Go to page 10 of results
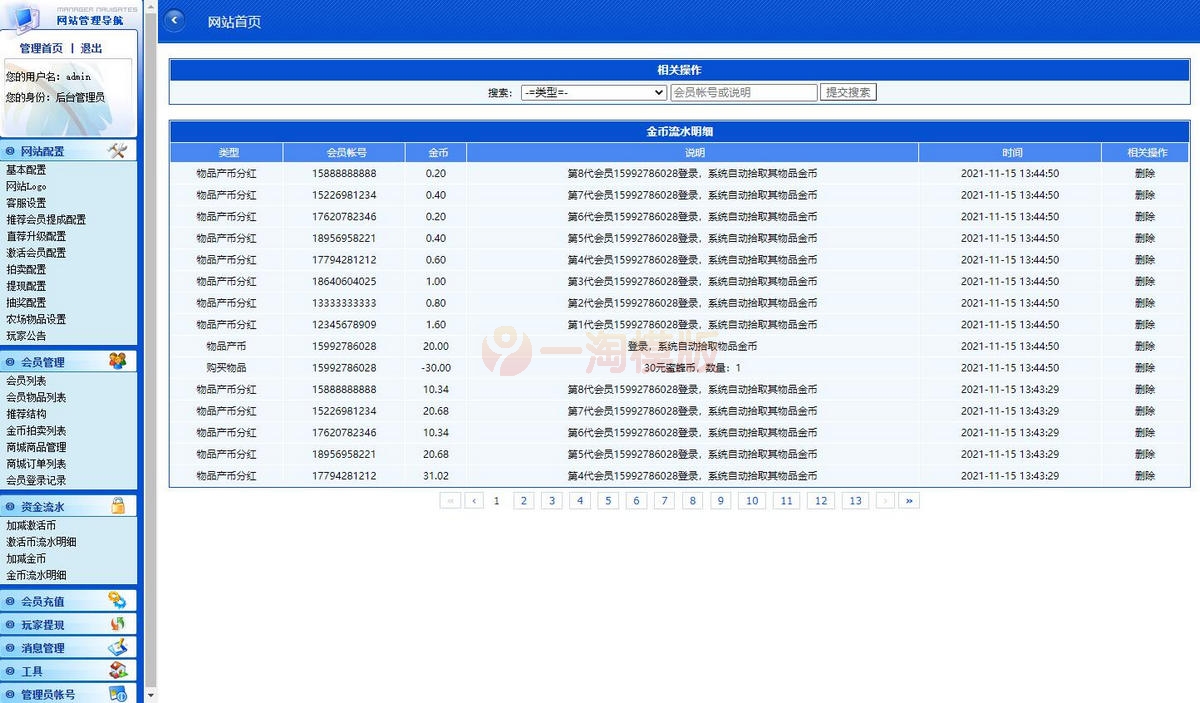1200x703 pixels. [x=752, y=501]
